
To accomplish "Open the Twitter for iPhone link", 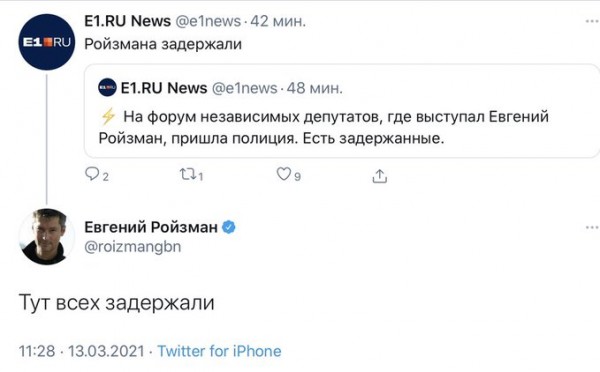I will [219, 351].
